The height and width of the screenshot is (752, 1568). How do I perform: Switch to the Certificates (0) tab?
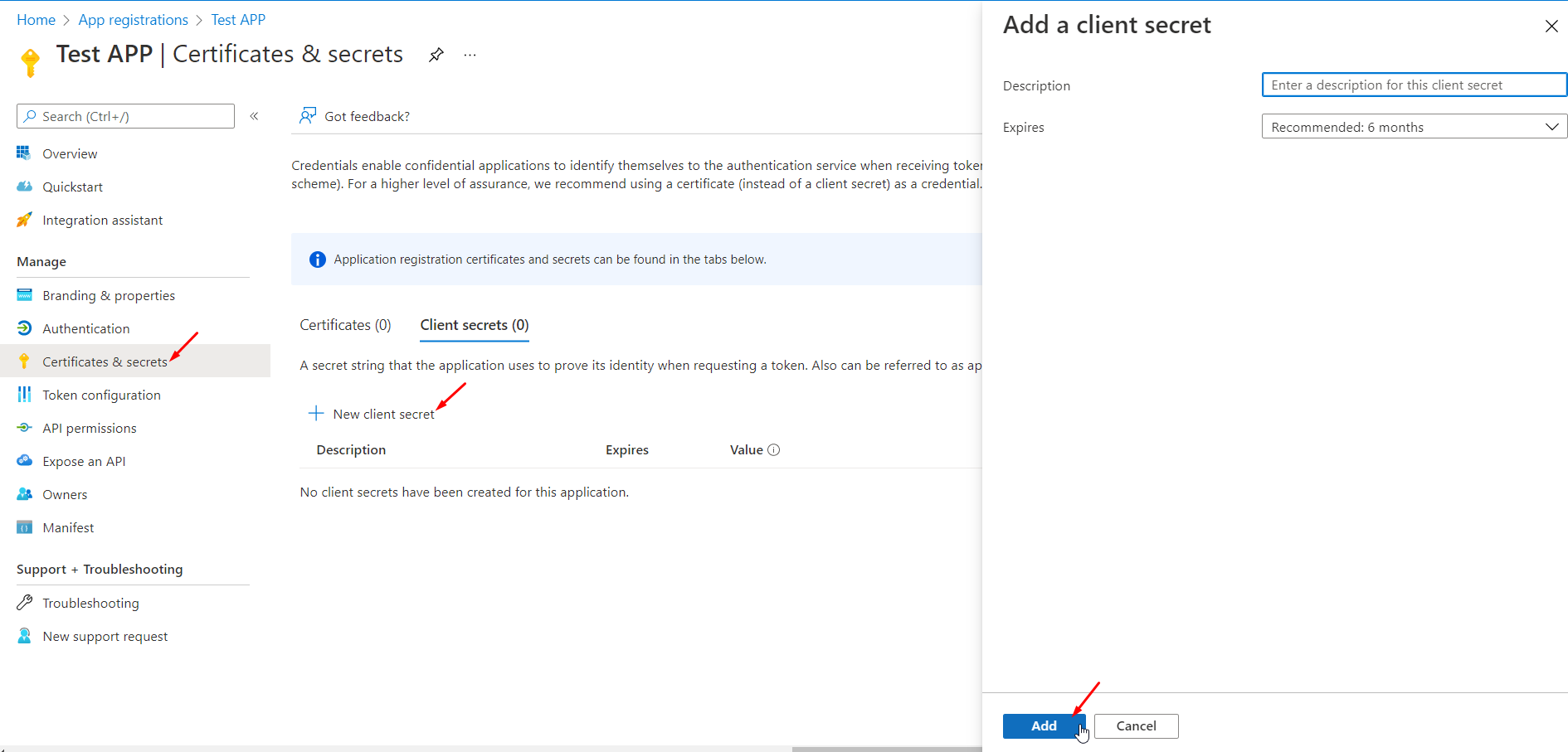pyautogui.click(x=345, y=325)
